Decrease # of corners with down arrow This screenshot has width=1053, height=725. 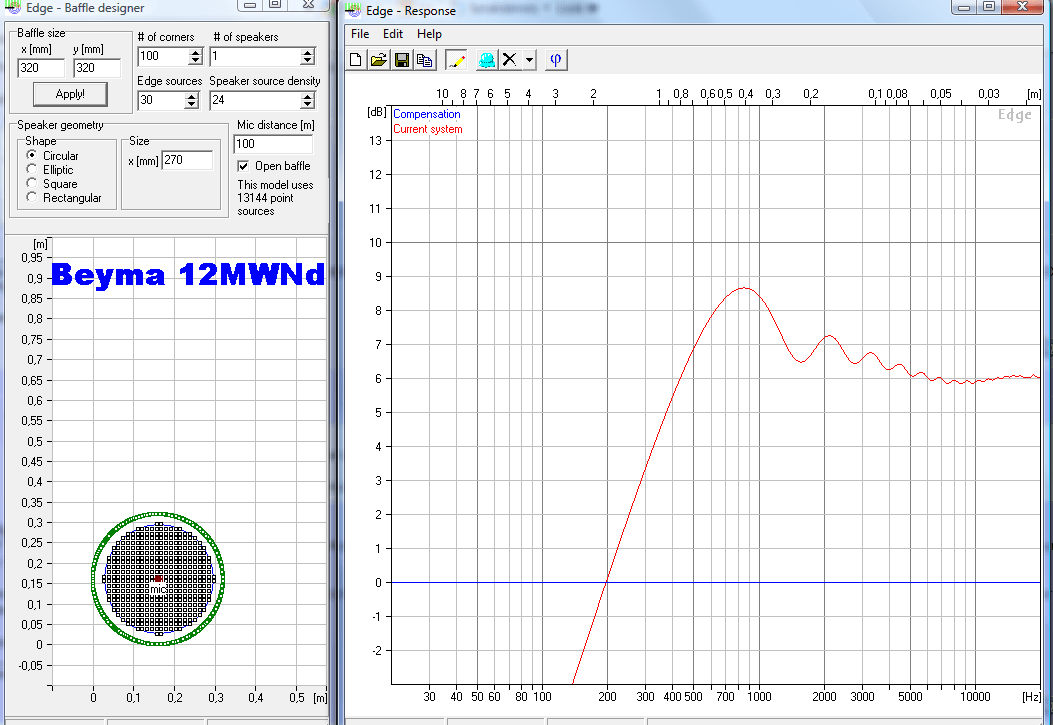pos(195,60)
